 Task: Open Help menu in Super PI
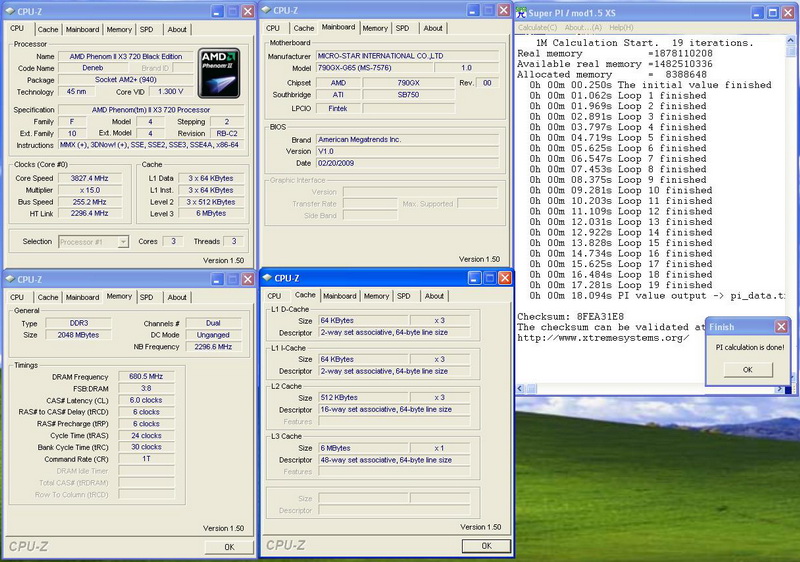pyautogui.click(x=621, y=27)
